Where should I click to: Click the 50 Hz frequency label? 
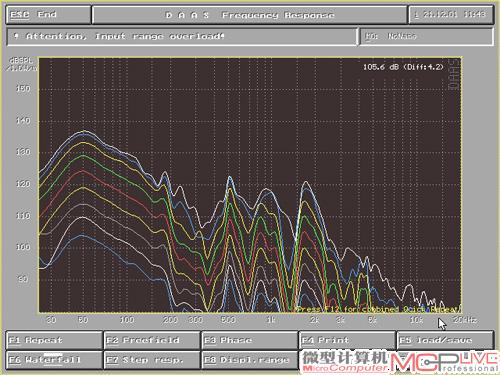coord(83,320)
